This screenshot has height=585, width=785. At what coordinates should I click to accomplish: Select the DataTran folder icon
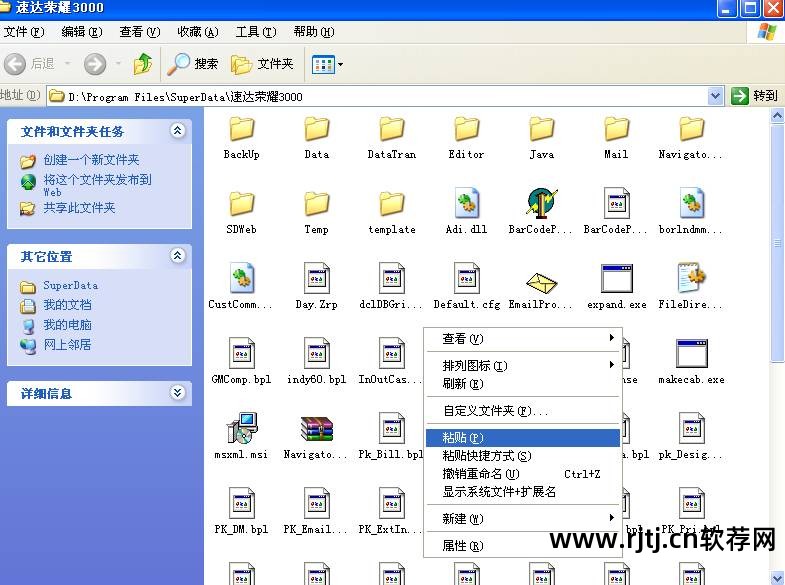pyautogui.click(x=391, y=130)
